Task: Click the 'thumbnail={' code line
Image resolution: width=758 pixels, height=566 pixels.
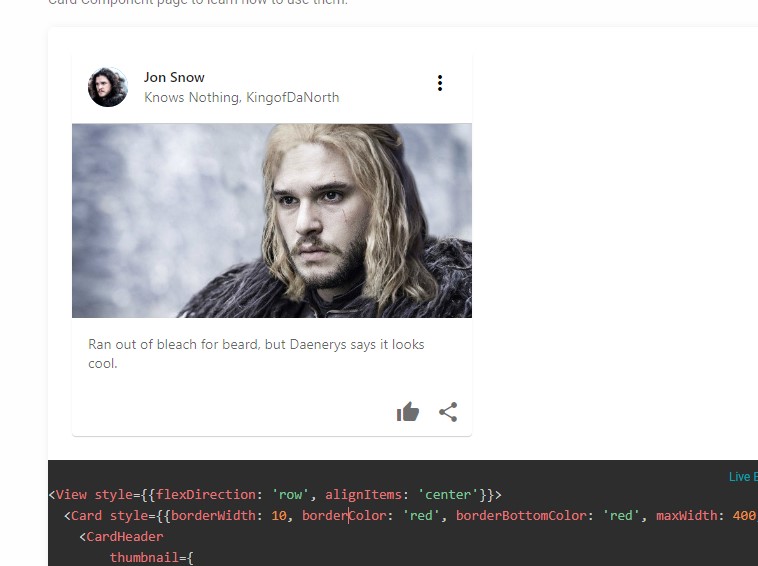Action: pyautogui.click(x=152, y=557)
